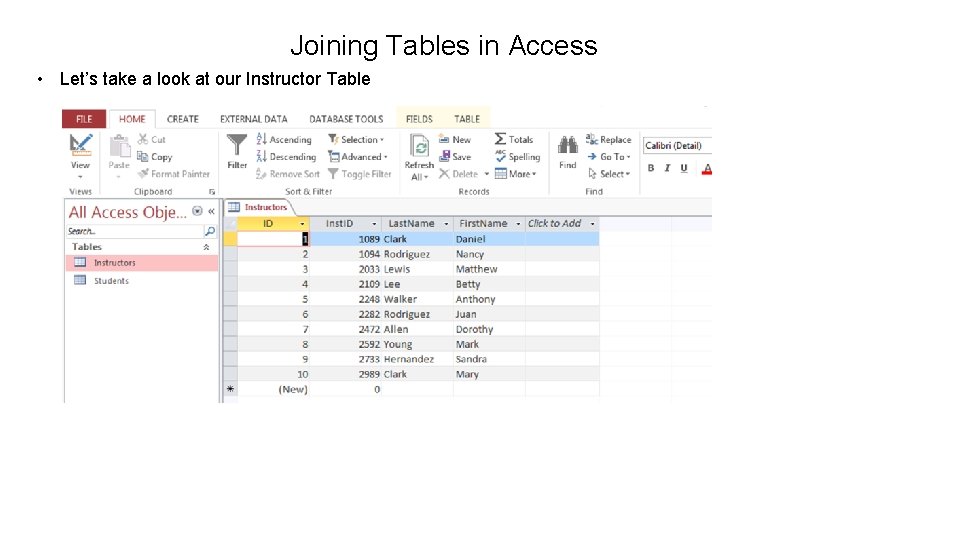The height and width of the screenshot is (540, 960).
Task: Click the New record icon
Action: [444, 140]
